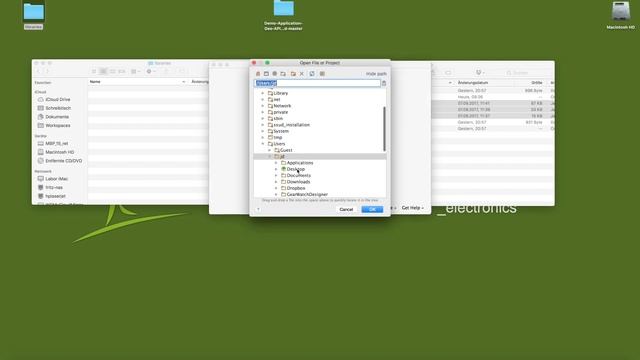Collapse the Users folder node
The width and height of the screenshot is (640, 360).
pyautogui.click(x=263, y=144)
